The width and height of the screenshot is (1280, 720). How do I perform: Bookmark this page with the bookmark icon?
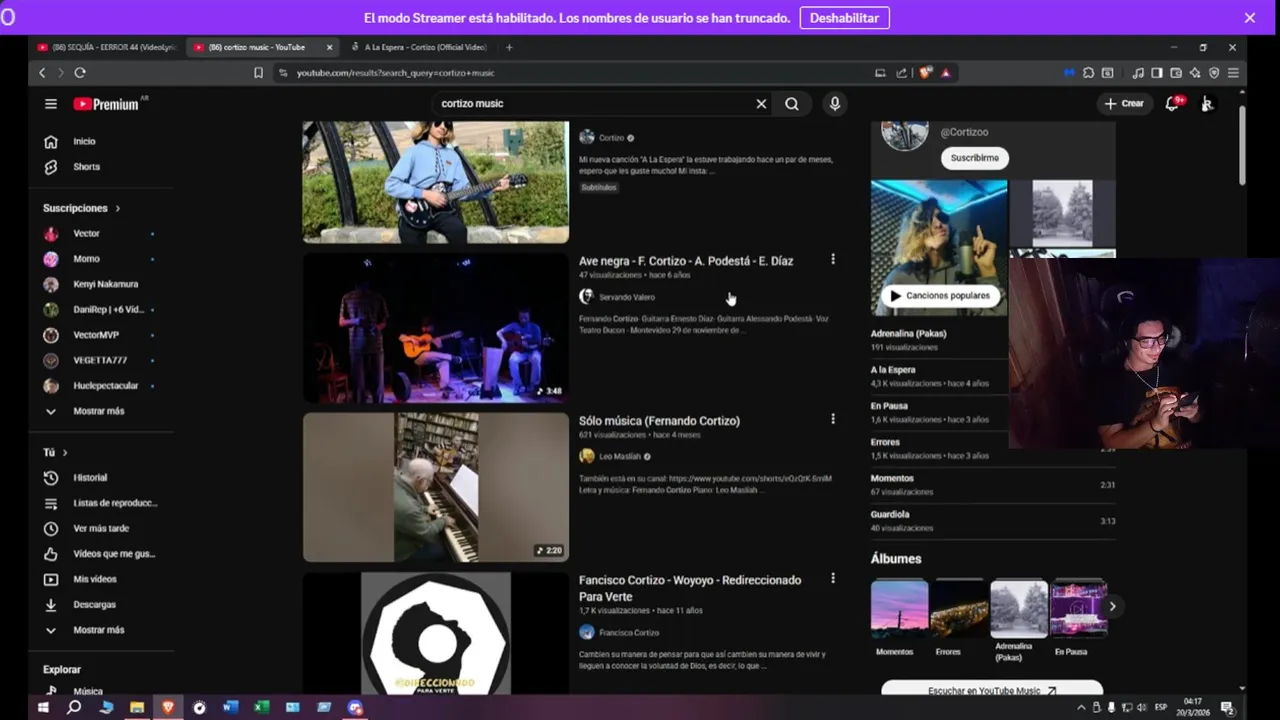(x=258, y=73)
